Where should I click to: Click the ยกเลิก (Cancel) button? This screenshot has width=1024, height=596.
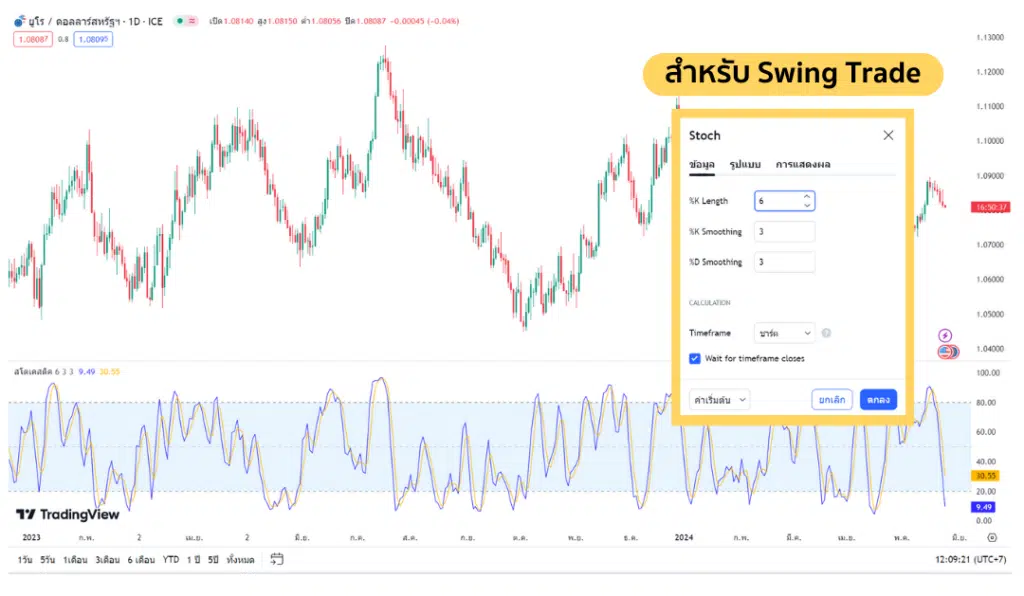point(832,400)
